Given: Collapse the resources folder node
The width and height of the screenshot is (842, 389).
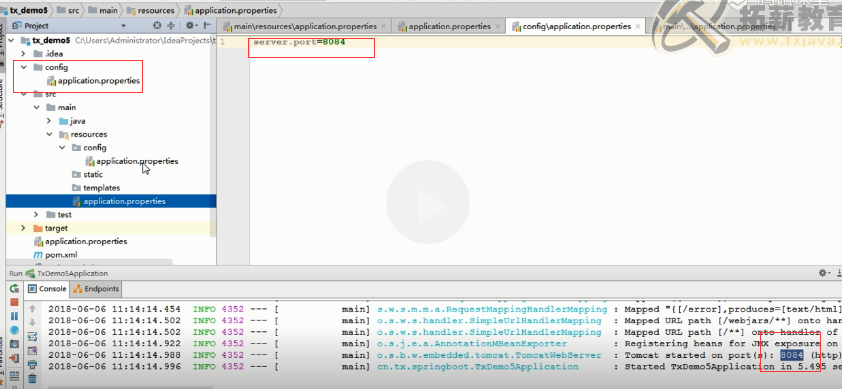Looking at the screenshot, I should [x=49, y=134].
